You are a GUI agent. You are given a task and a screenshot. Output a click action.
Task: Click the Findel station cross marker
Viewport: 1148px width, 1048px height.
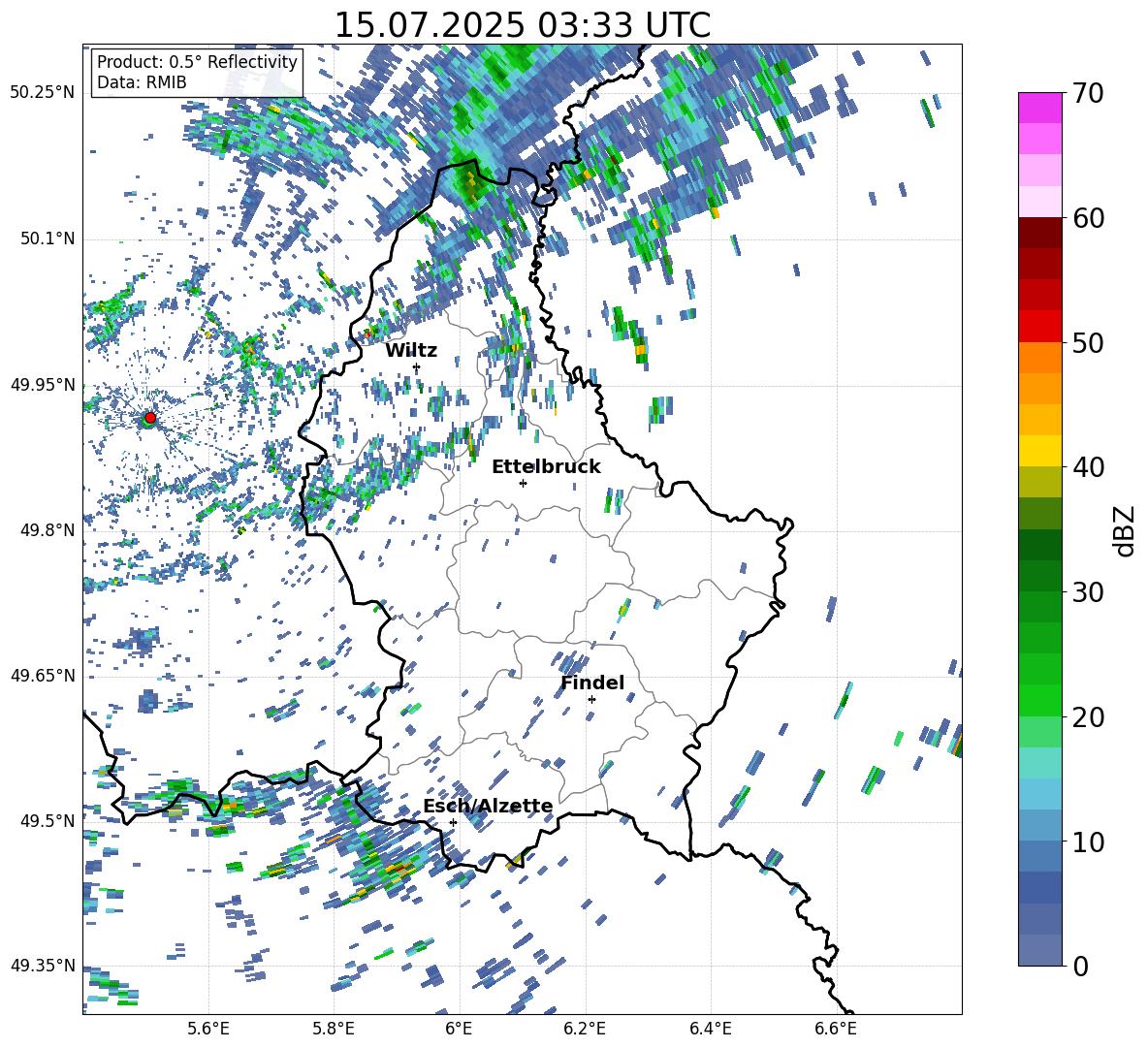coord(591,700)
